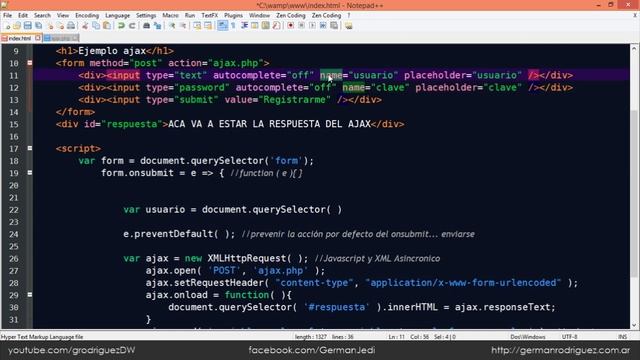This screenshot has height=360, width=640.
Task: Click the Paste toolbar icon
Action: (x=107, y=26)
